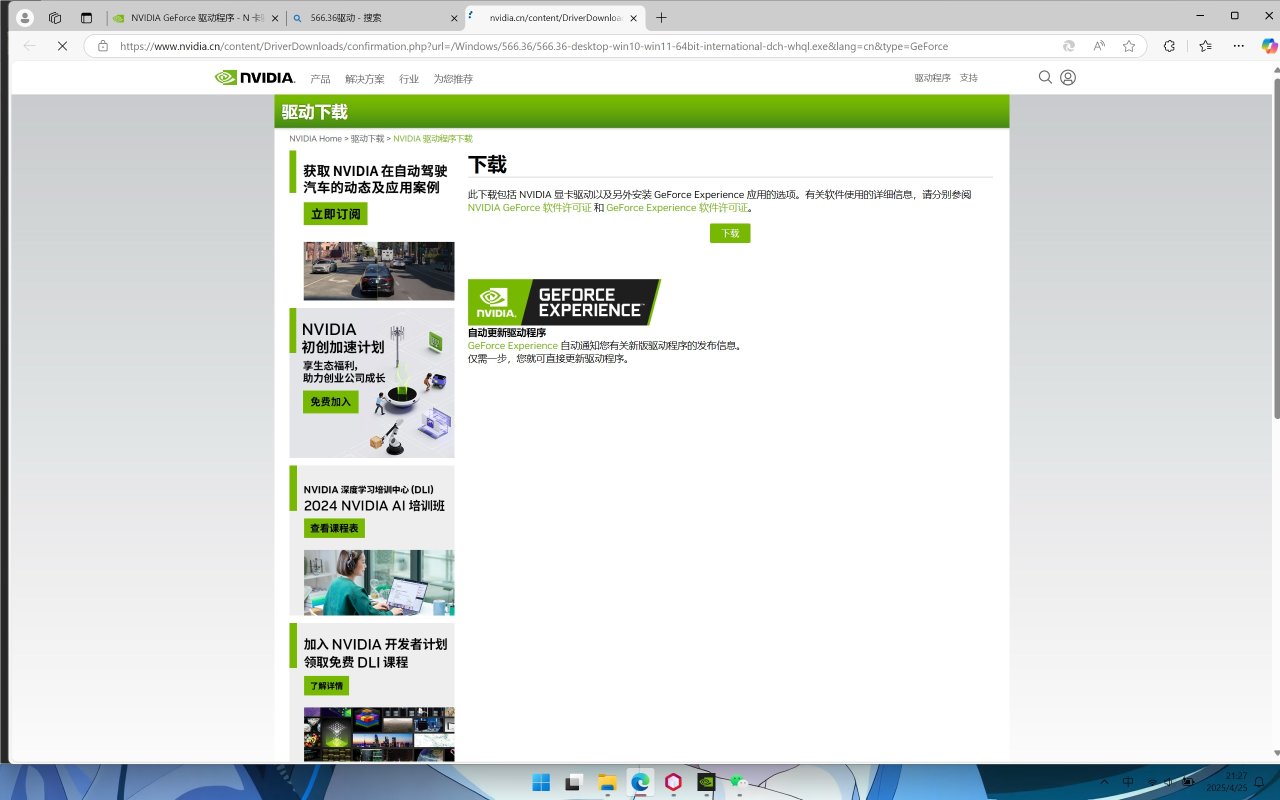This screenshot has height=800, width=1280.
Task: Open the GeForce Experience 软件许可证 link
Action: (x=677, y=208)
